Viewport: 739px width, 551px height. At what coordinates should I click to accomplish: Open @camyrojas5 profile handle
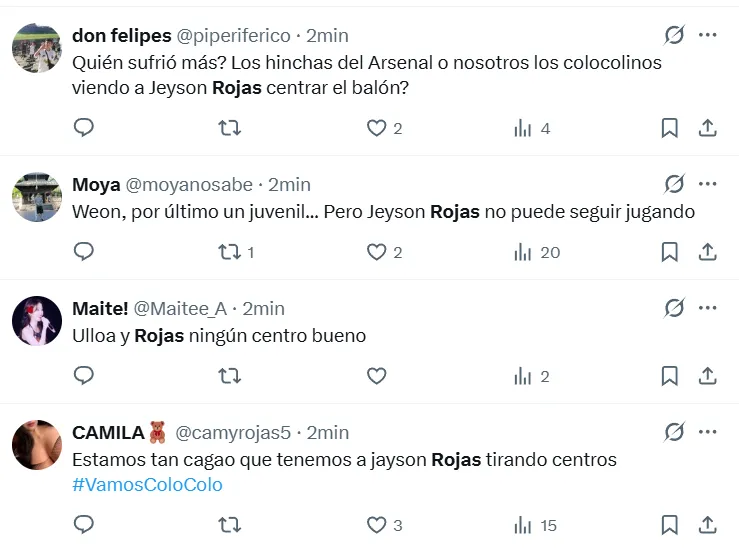click(x=233, y=433)
